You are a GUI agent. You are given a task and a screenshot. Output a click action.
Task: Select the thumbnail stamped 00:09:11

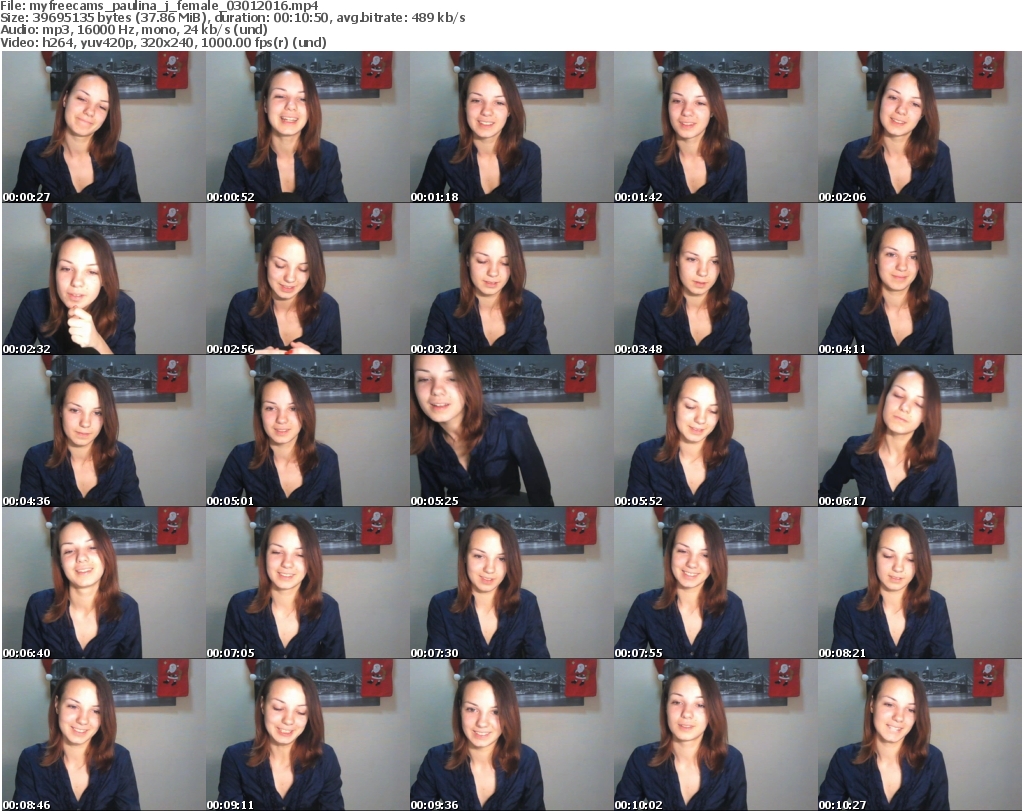308,735
